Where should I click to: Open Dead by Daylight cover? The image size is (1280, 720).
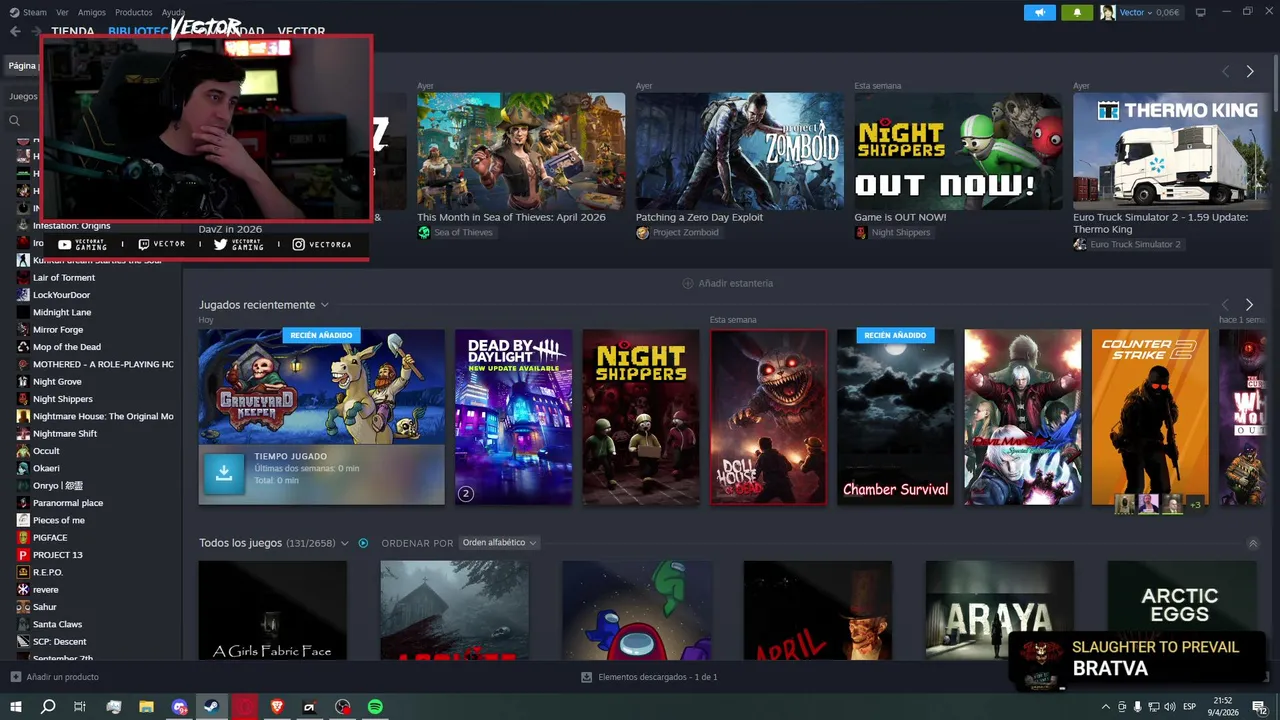(x=513, y=416)
